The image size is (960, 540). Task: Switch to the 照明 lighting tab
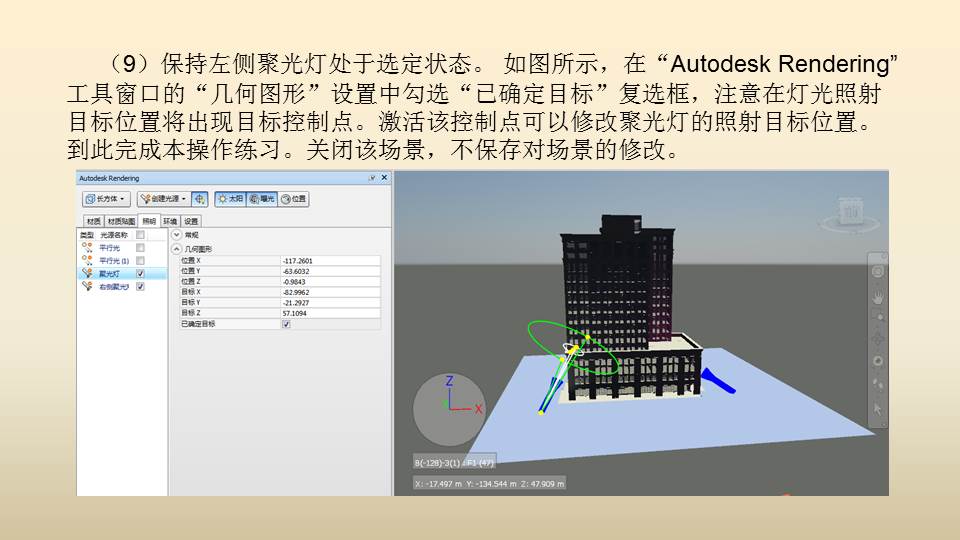(149, 221)
